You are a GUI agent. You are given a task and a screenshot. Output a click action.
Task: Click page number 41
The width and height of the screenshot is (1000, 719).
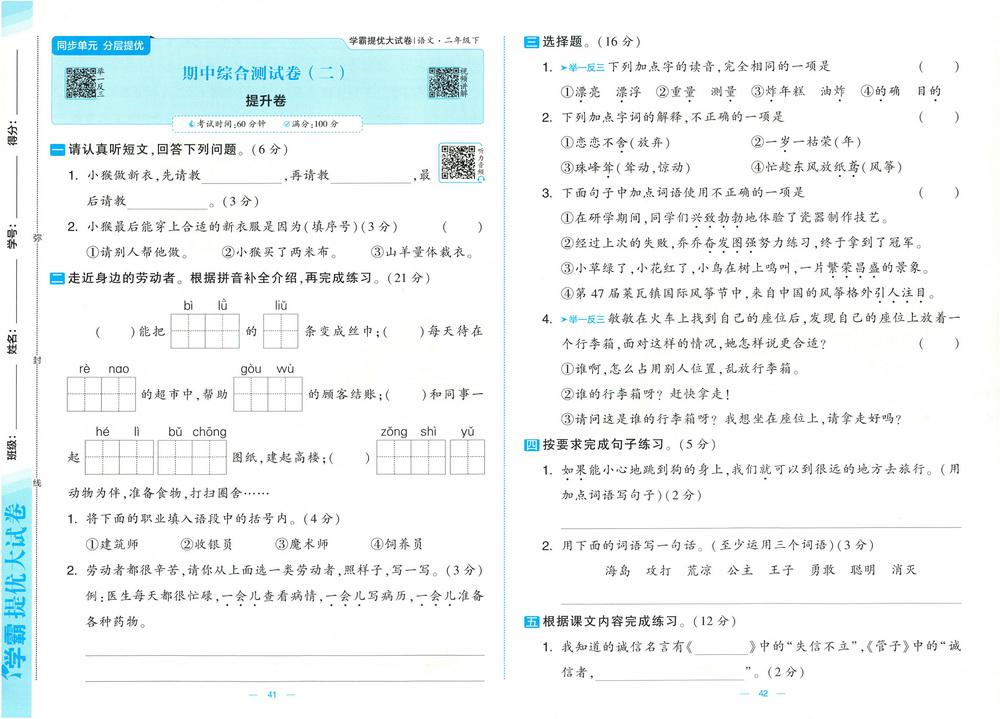pyautogui.click(x=272, y=695)
